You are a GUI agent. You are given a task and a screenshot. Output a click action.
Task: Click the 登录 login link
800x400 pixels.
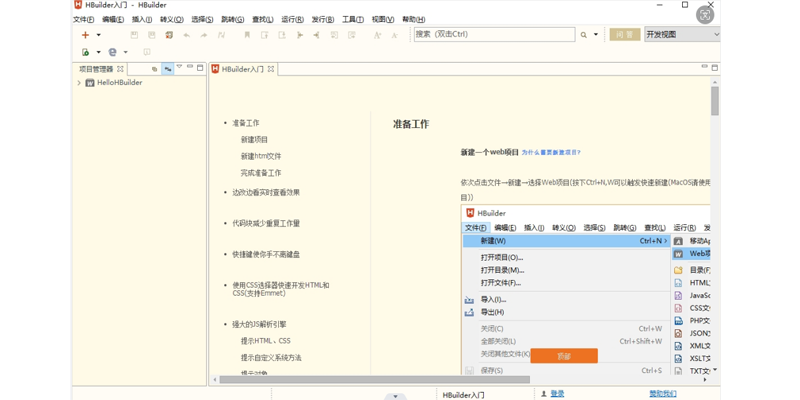tap(557, 394)
